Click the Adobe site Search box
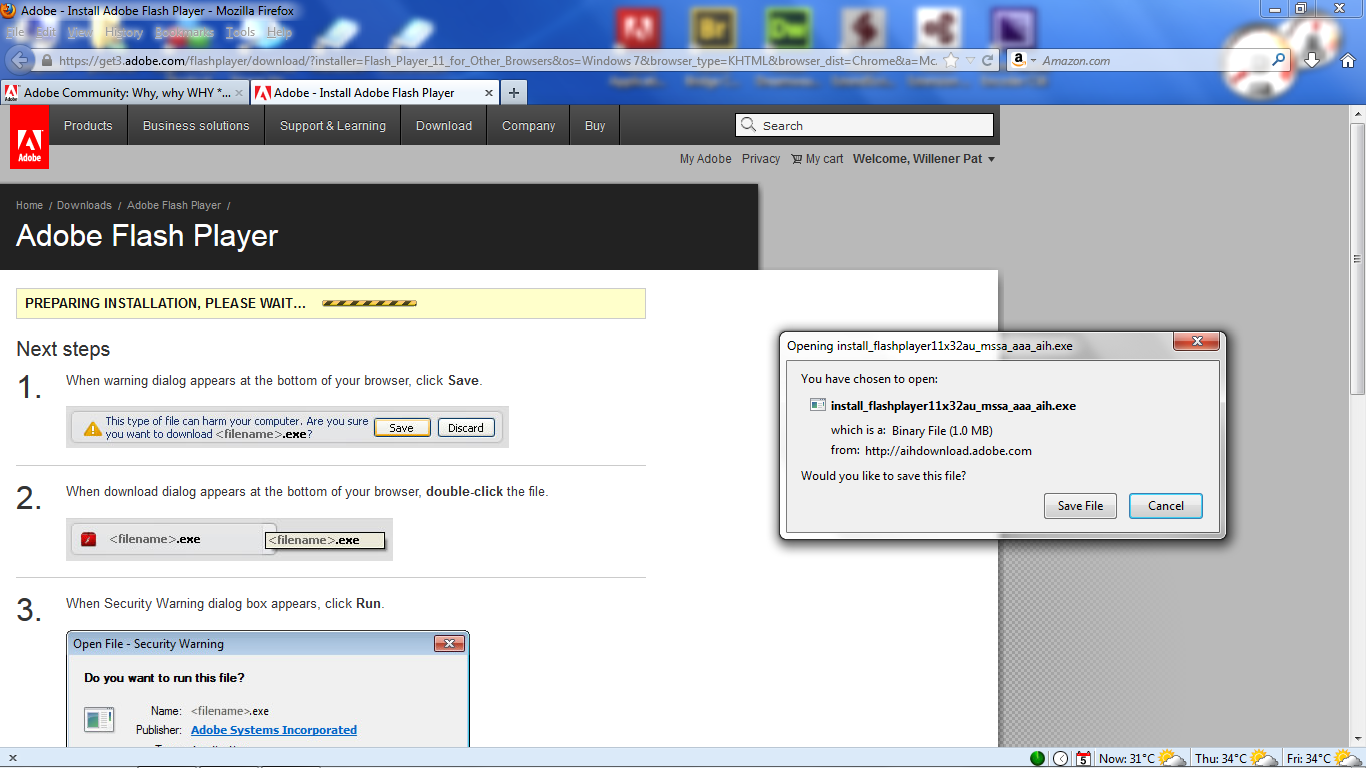This screenshot has height=768, width=1366. [x=865, y=125]
